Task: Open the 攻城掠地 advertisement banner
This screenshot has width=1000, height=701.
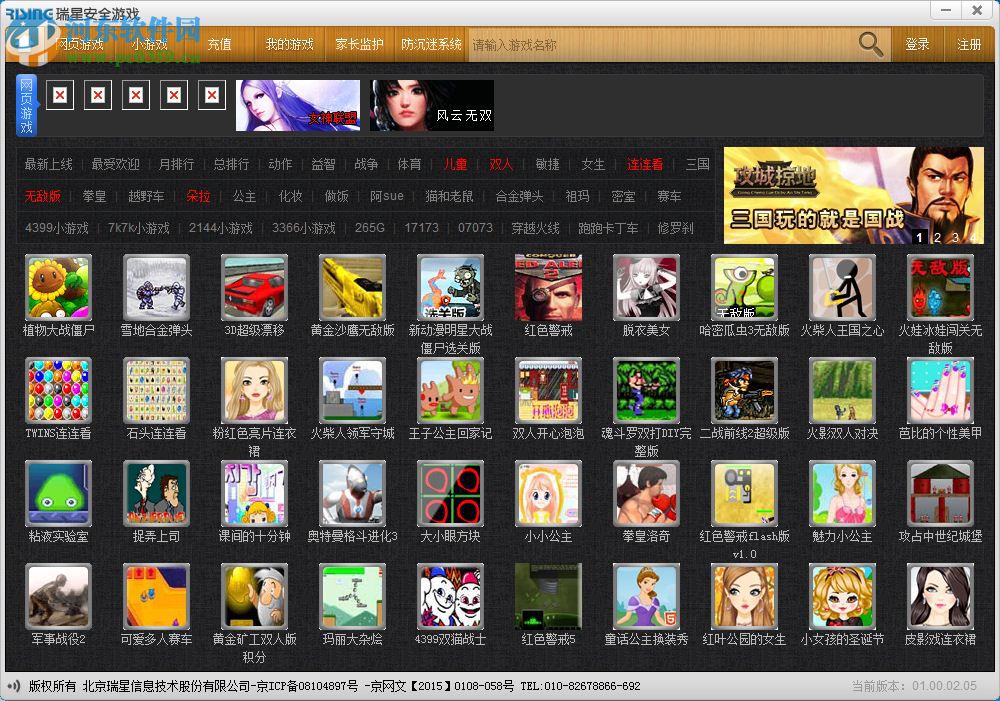Action: coord(853,195)
